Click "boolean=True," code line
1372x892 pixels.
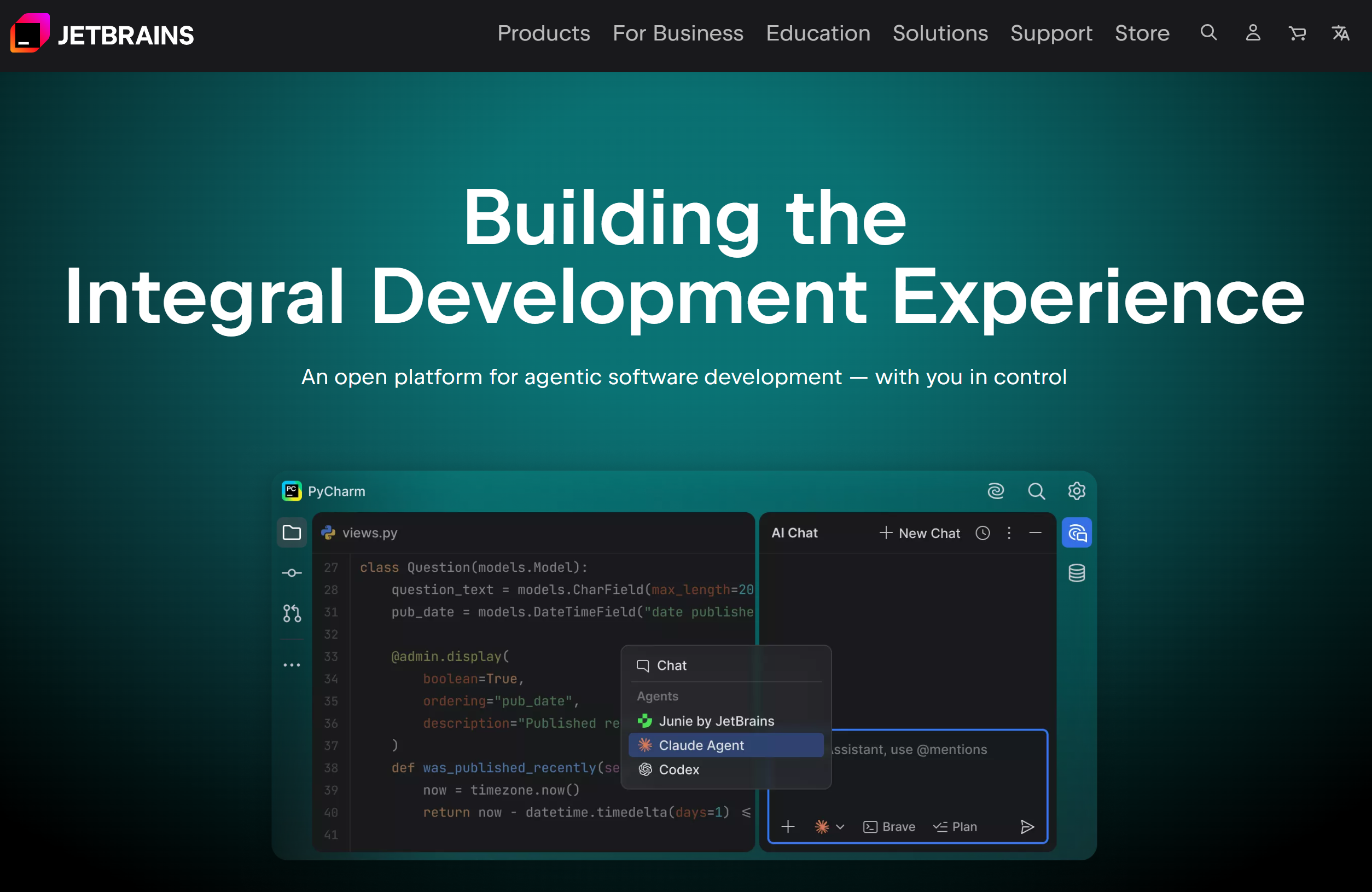pyautogui.click(x=473, y=679)
